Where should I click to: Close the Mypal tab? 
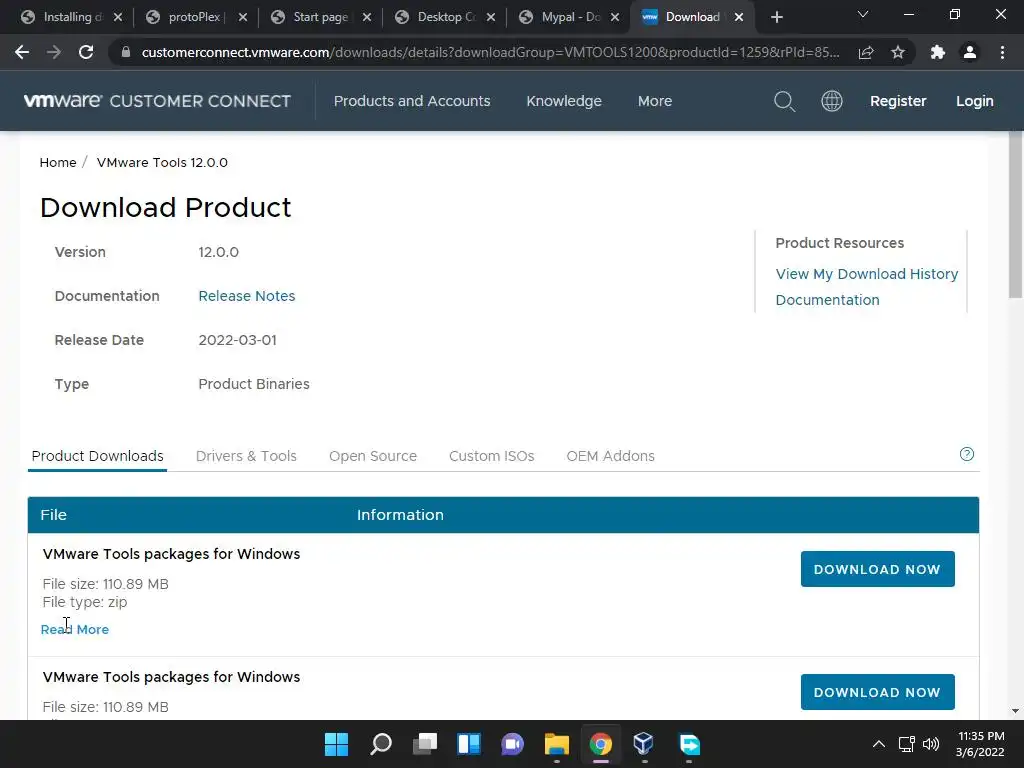(615, 17)
